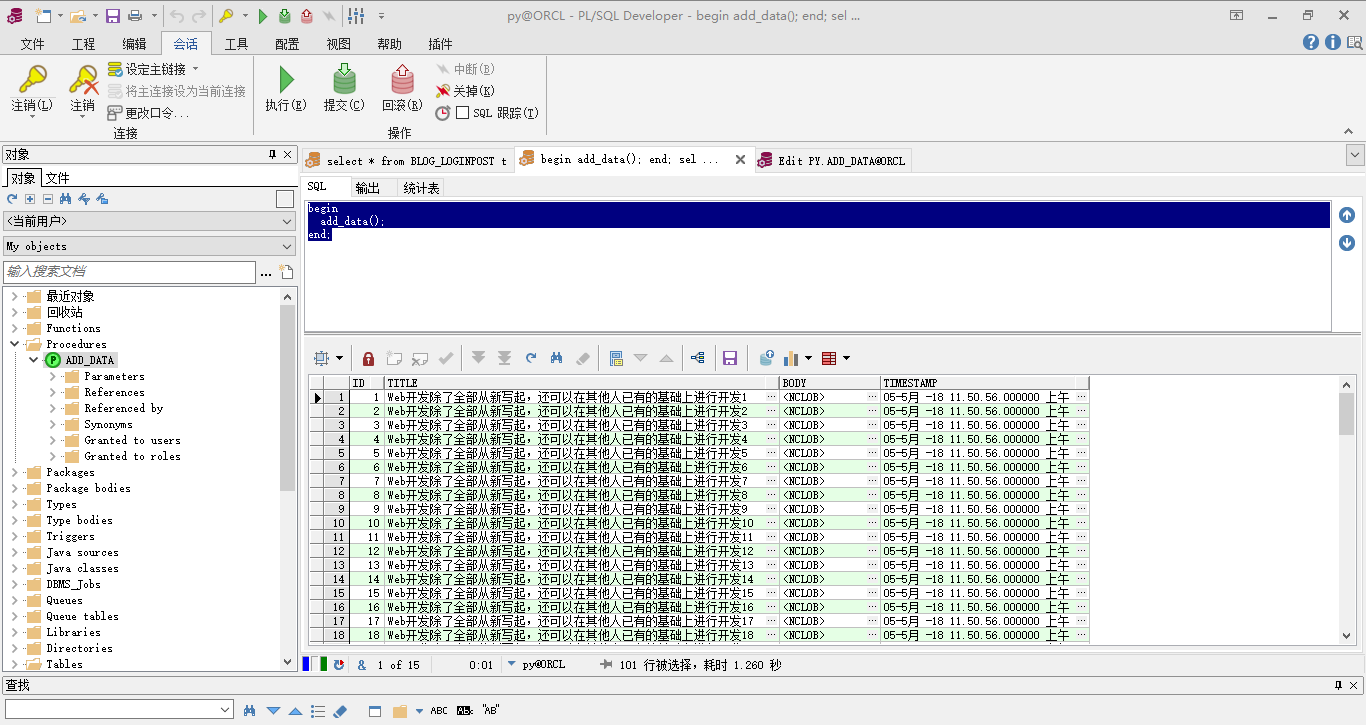Viewport: 1366px width, 725px height.
Task: Close the begin add_data() window tab
Action: [x=740, y=159]
